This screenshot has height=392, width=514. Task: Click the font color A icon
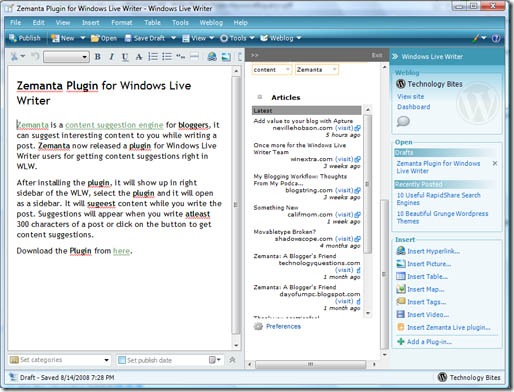point(139,57)
